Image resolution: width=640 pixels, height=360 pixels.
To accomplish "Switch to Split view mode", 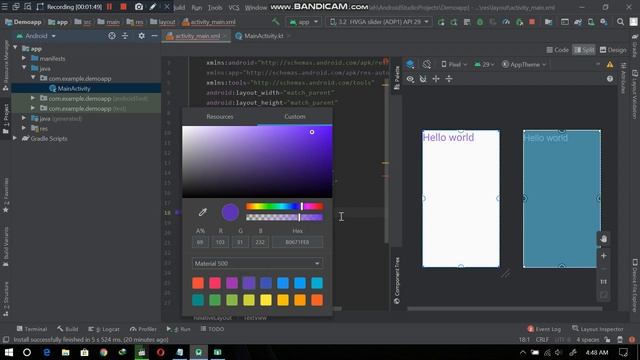I will (x=584, y=50).
